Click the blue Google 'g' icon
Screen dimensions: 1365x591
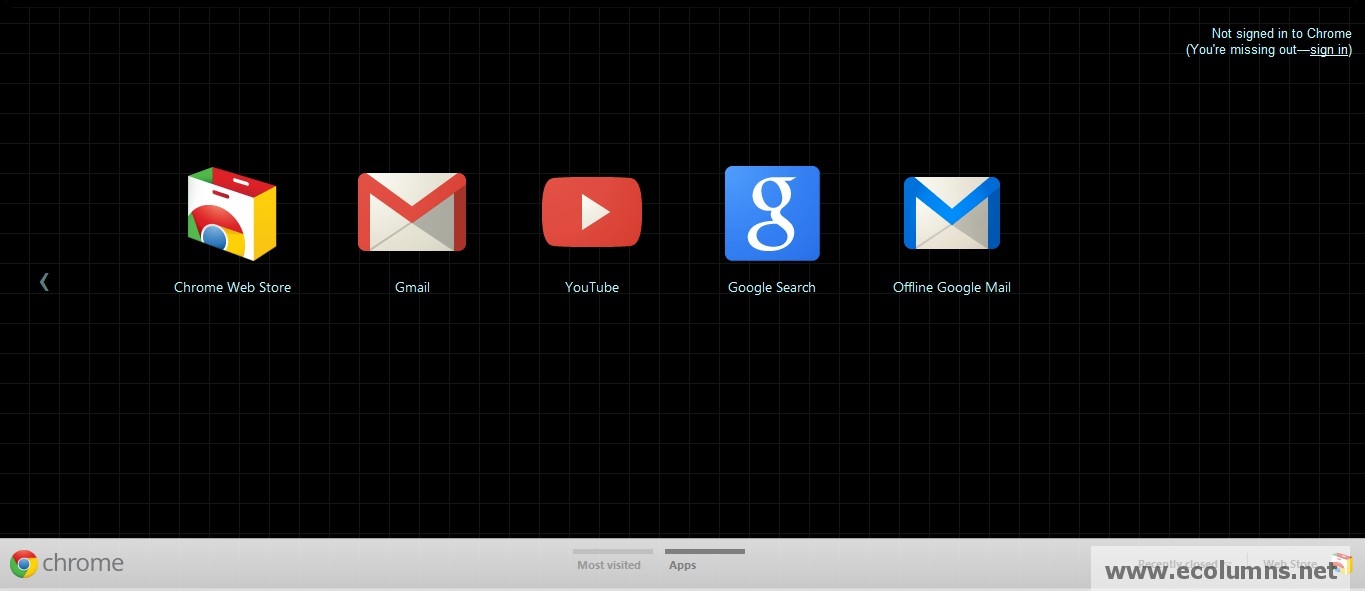772,213
